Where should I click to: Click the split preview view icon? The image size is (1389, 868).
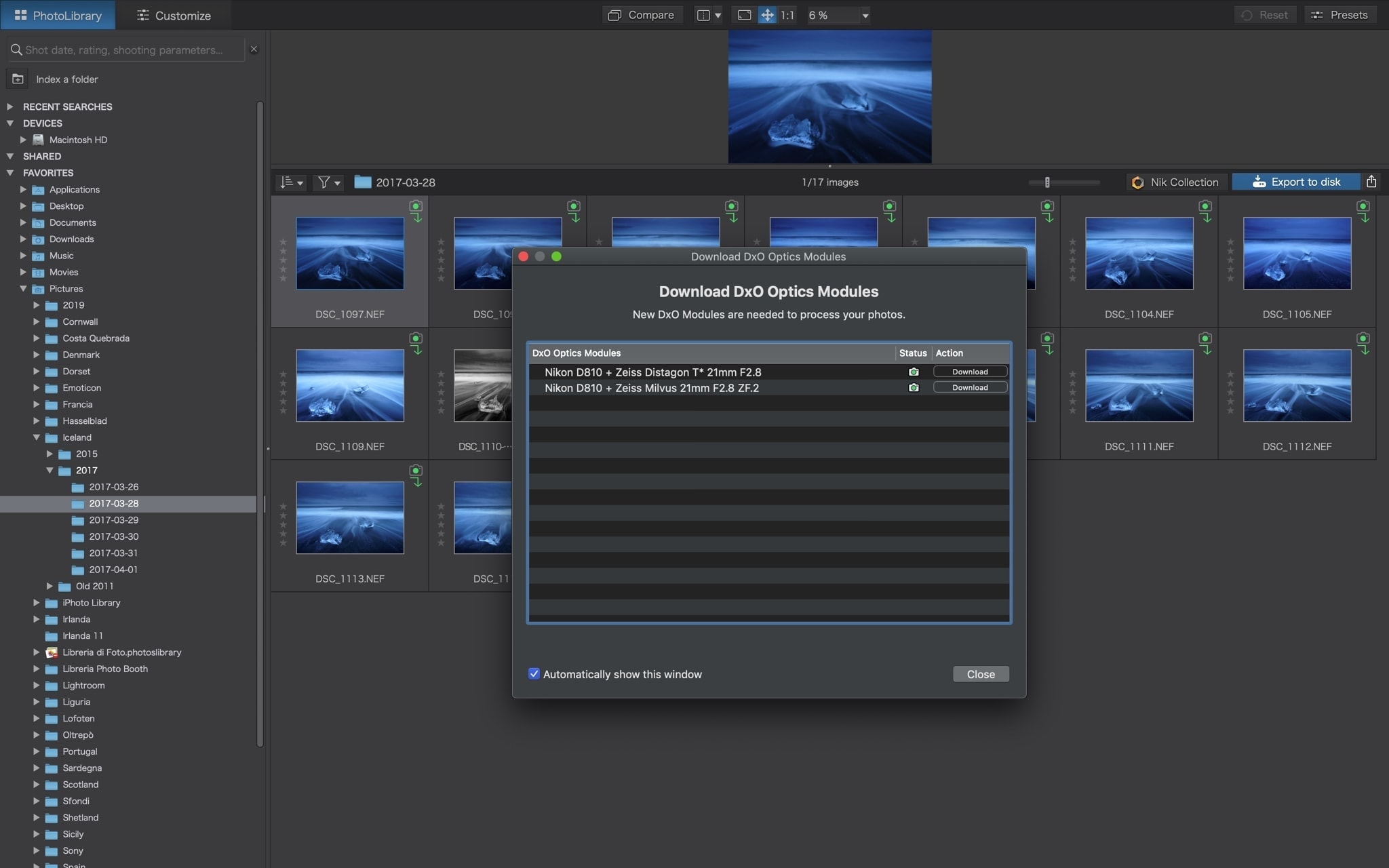point(704,15)
